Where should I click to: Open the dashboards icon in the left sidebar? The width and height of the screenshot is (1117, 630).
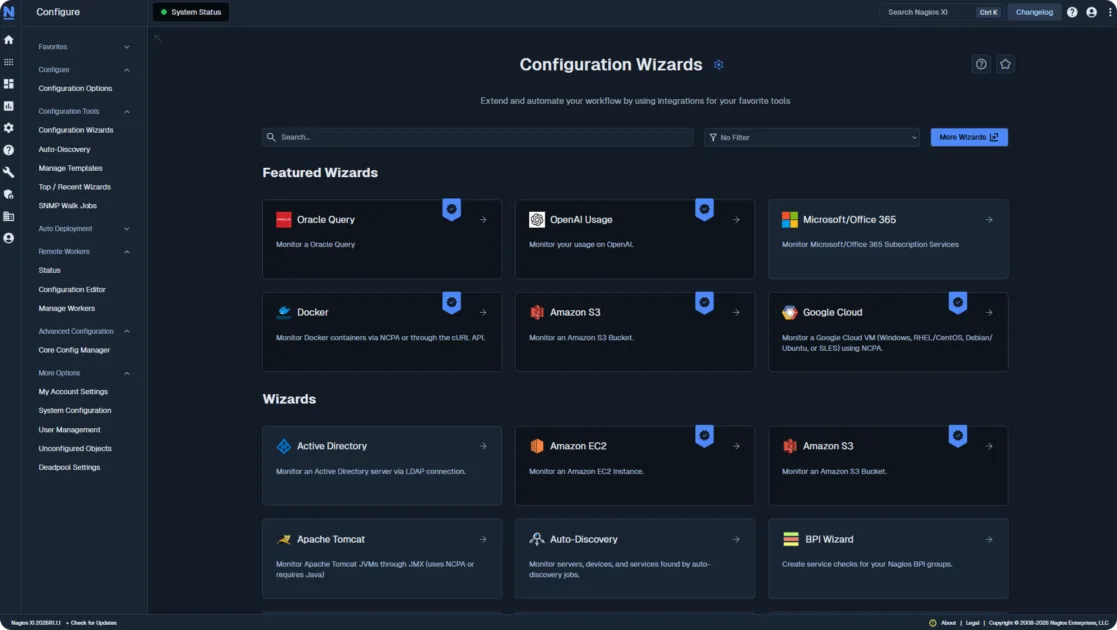pos(9,86)
